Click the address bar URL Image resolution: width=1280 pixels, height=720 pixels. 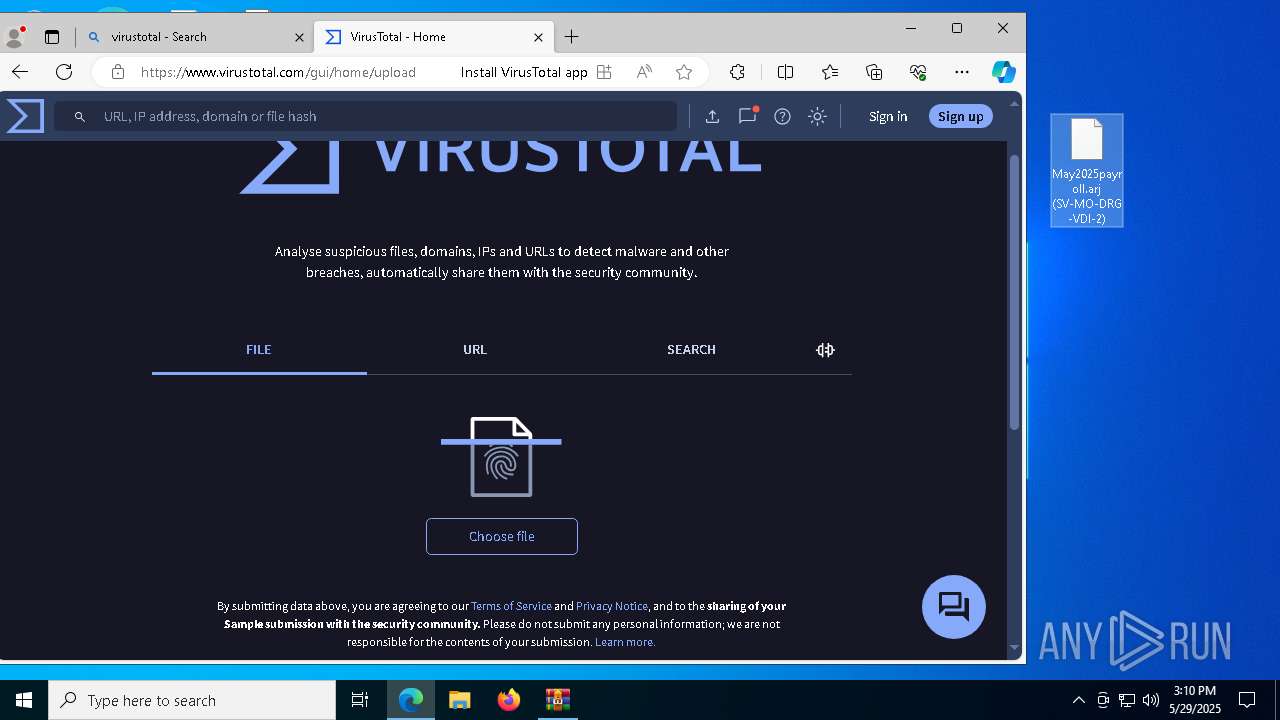pos(278,72)
